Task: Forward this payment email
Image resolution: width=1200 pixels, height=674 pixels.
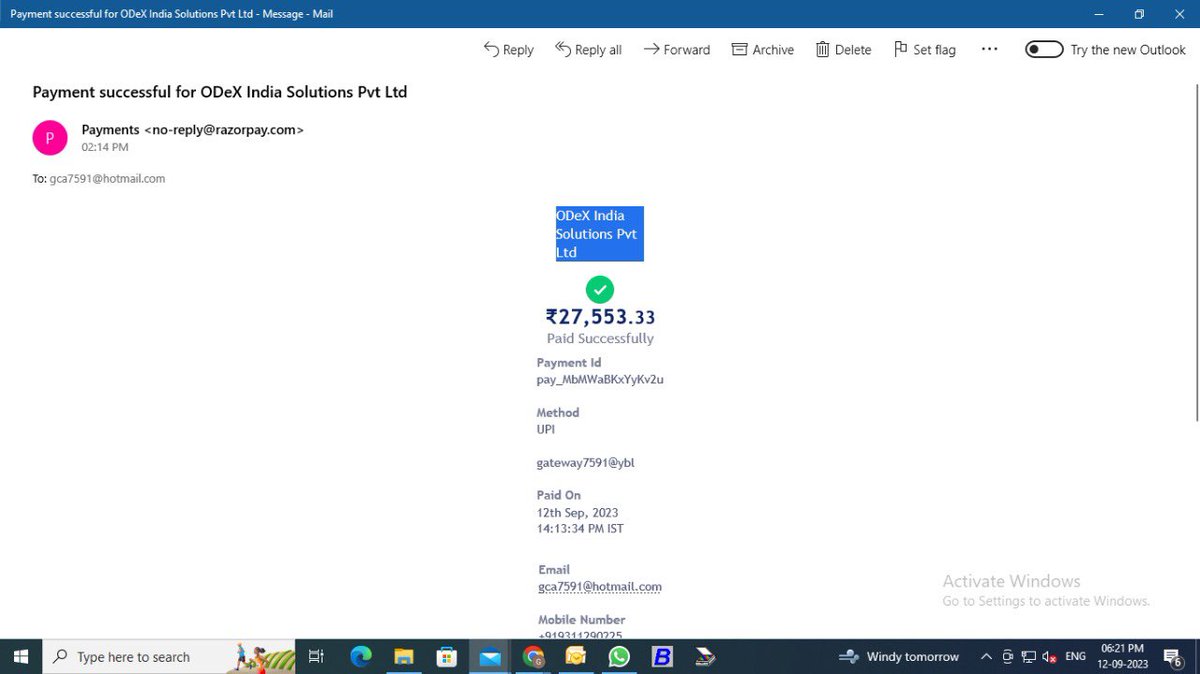Action: pos(676,49)
